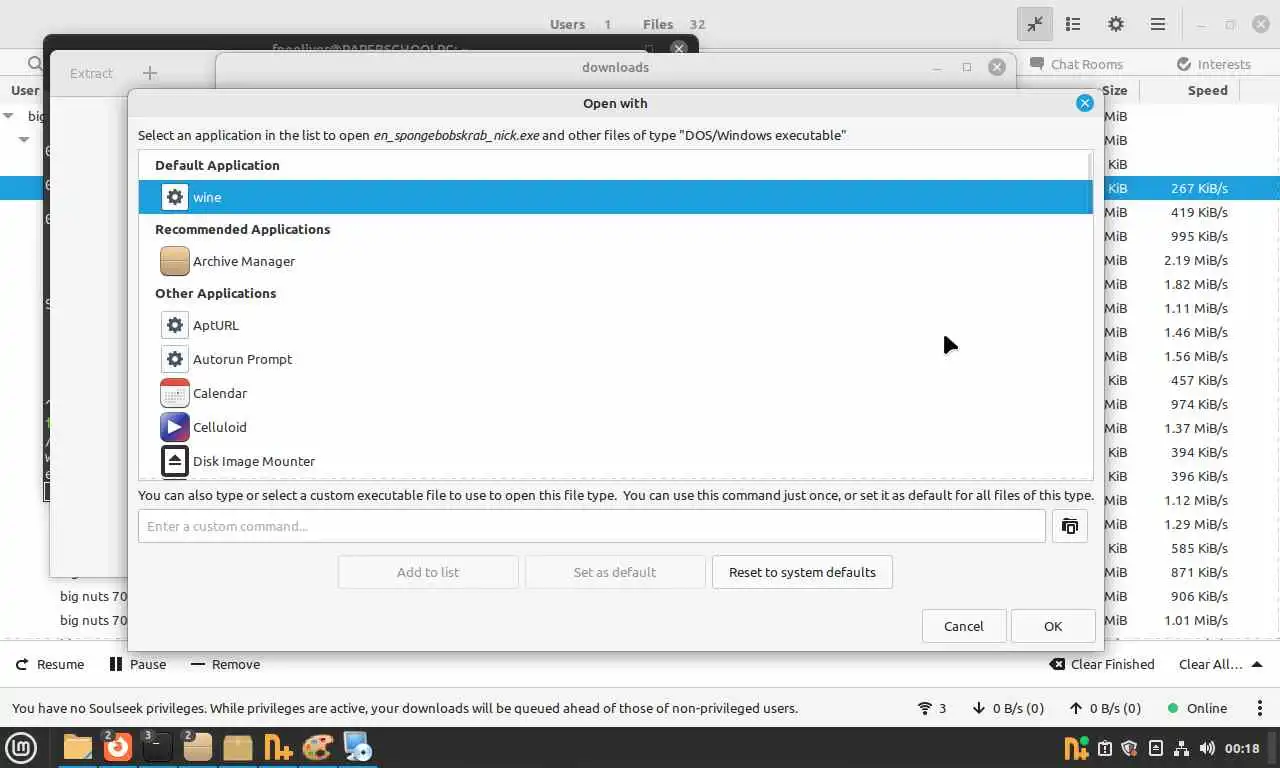This screenshot has width=1280, height=768.
Task: Click the 267 KiB/s speed cell
Action: tap(1199, 188)
